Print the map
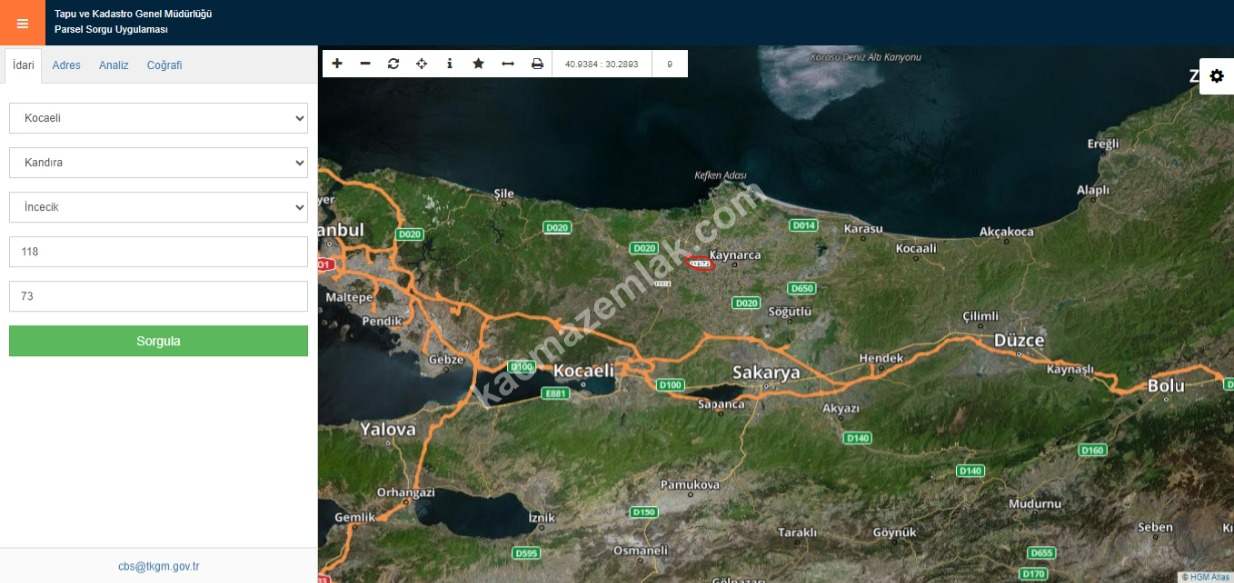The height and width of the screenshot is (583, 1234). coord(537,64)
